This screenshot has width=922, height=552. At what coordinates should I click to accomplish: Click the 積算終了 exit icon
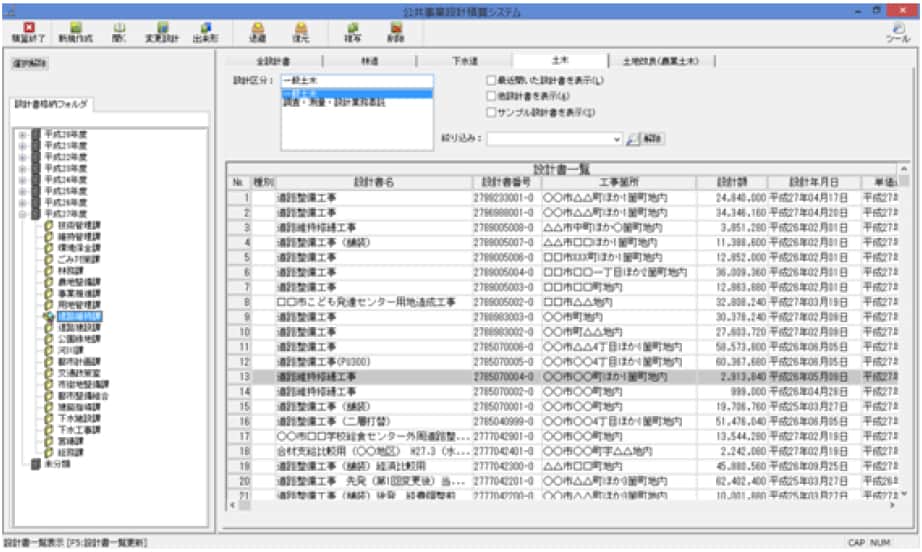coord(28,28)
